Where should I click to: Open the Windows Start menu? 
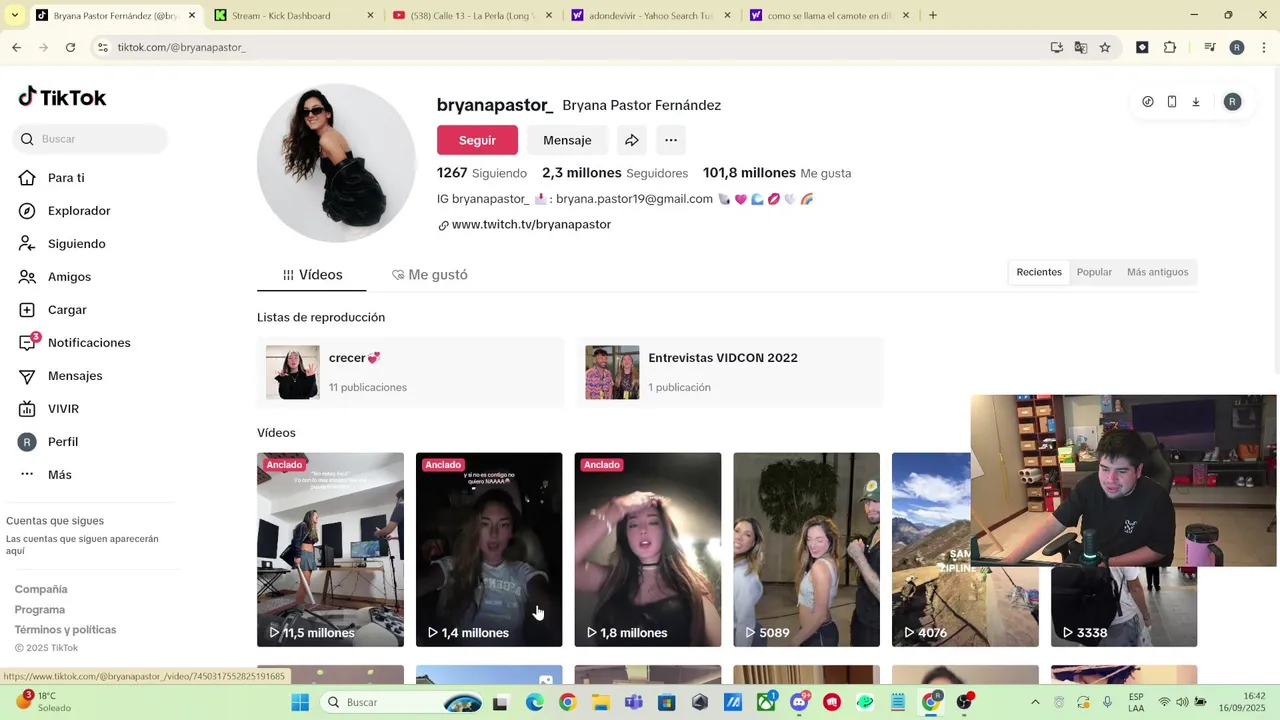coord(300,702)
